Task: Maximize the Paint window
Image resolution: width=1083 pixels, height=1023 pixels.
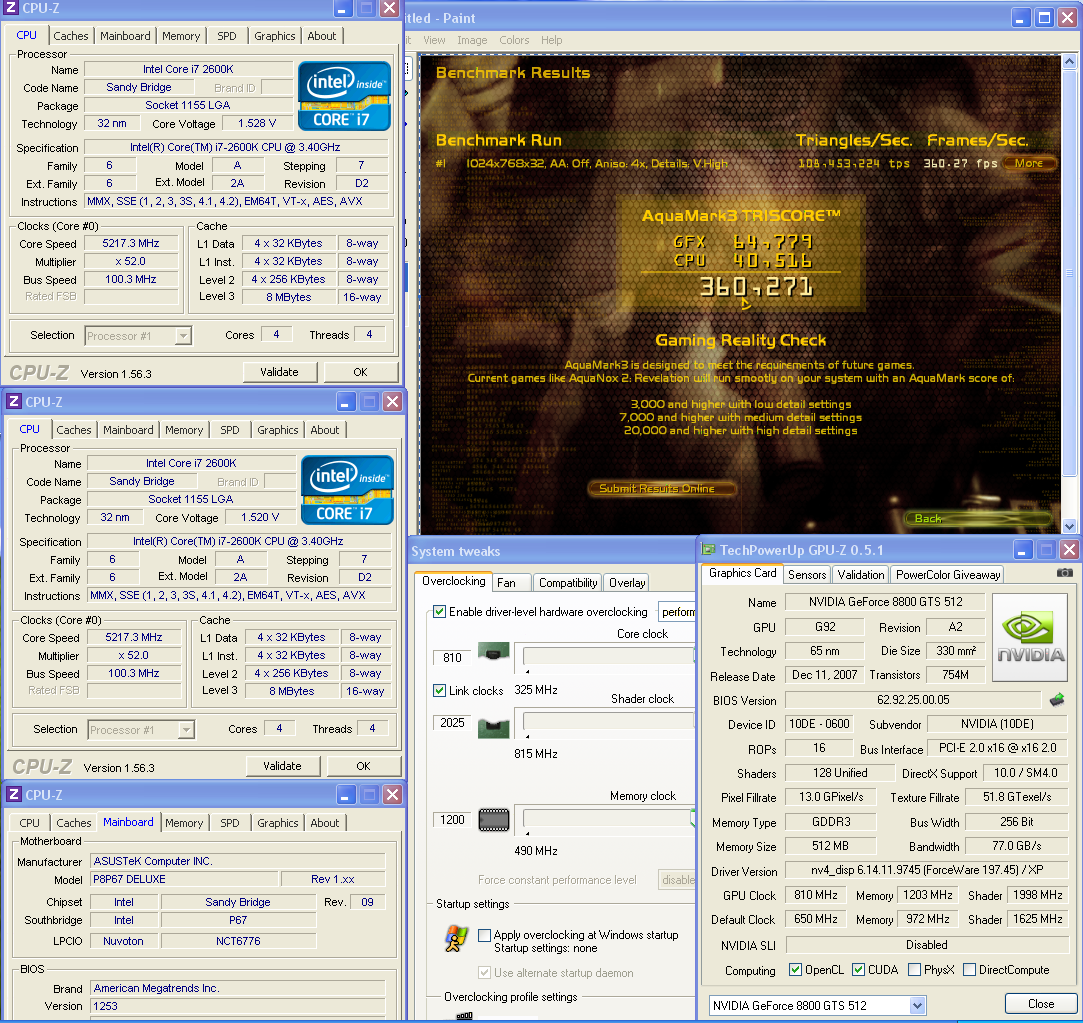Action: click(1045, 18)
